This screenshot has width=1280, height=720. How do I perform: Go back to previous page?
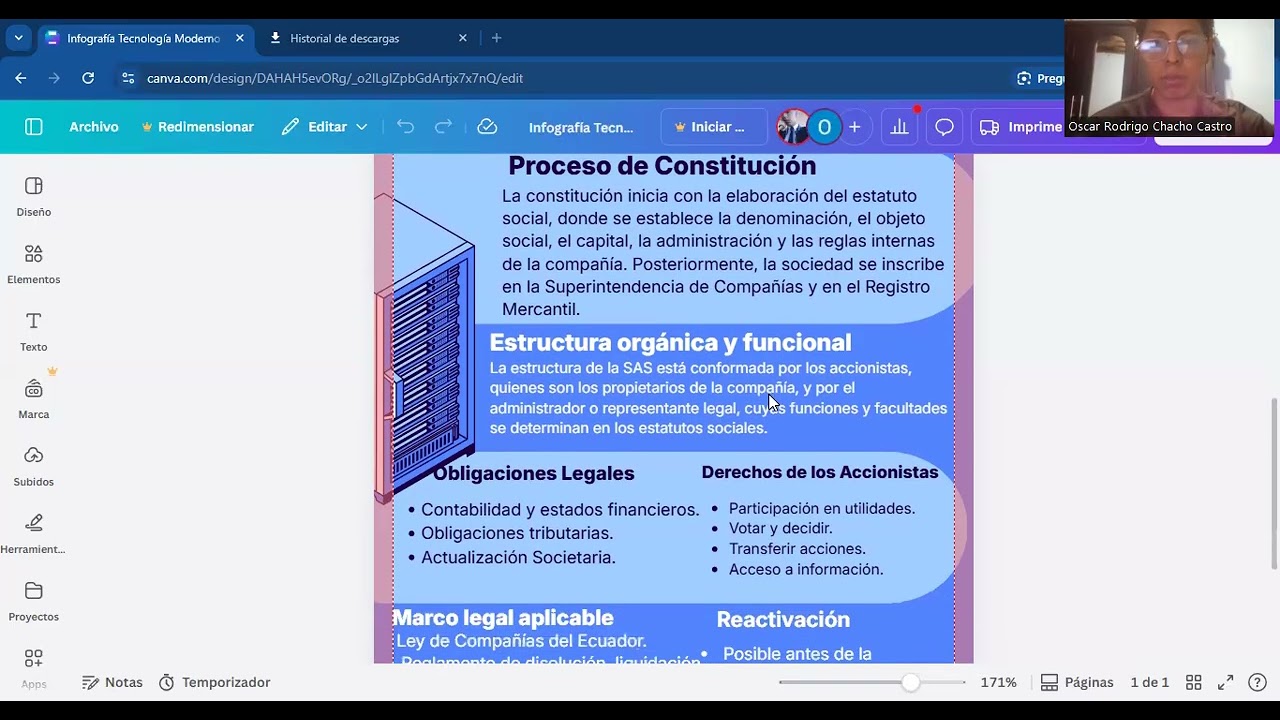point(21,78)
